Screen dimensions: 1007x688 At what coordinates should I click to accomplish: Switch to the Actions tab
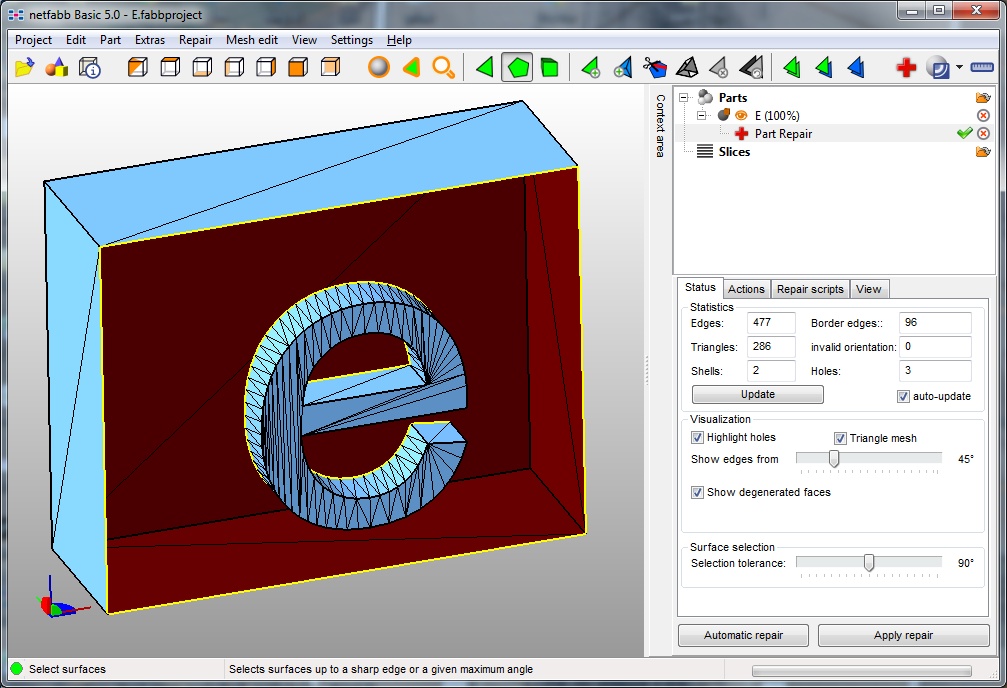pyautogui.click(x=746, y=289)
